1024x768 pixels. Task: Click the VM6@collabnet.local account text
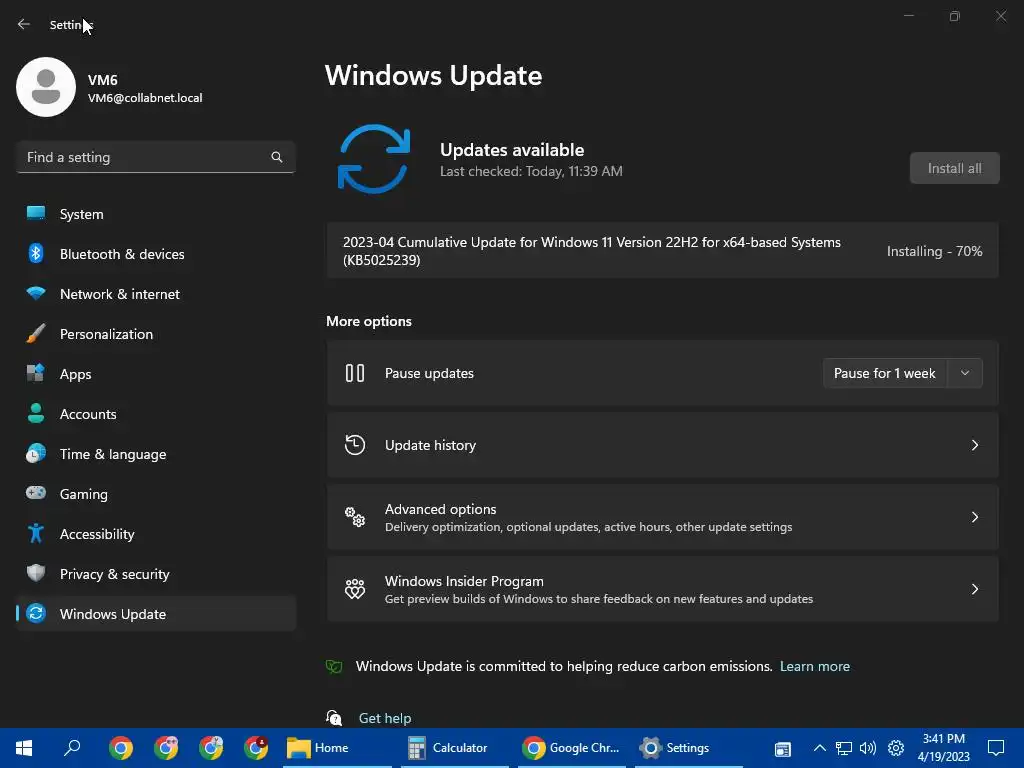pyautogui.click(x=145, y=98)
